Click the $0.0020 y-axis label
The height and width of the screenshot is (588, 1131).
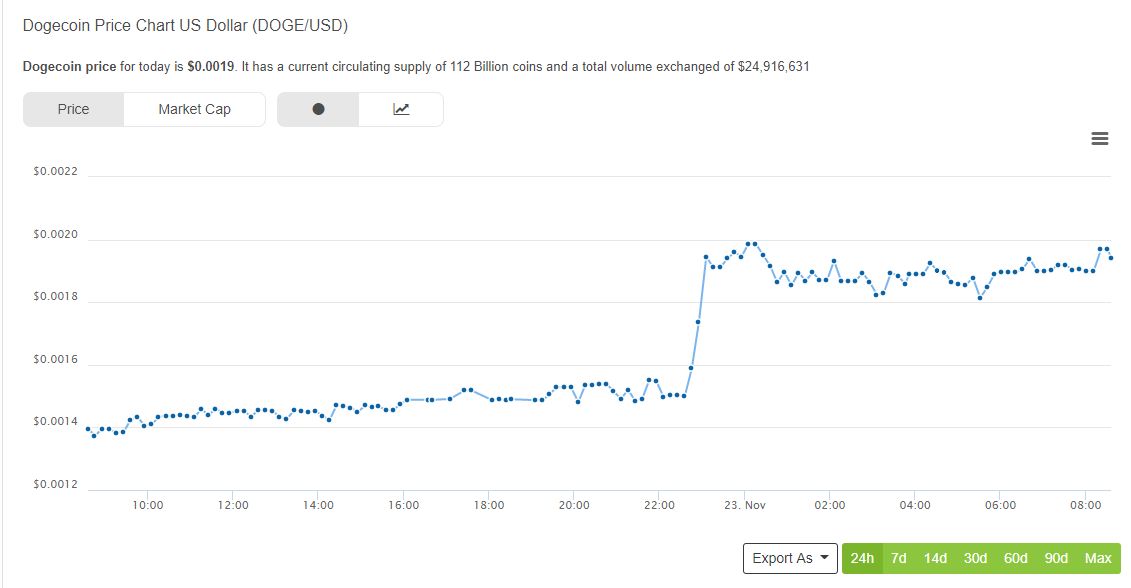click(x=56, y=234)
